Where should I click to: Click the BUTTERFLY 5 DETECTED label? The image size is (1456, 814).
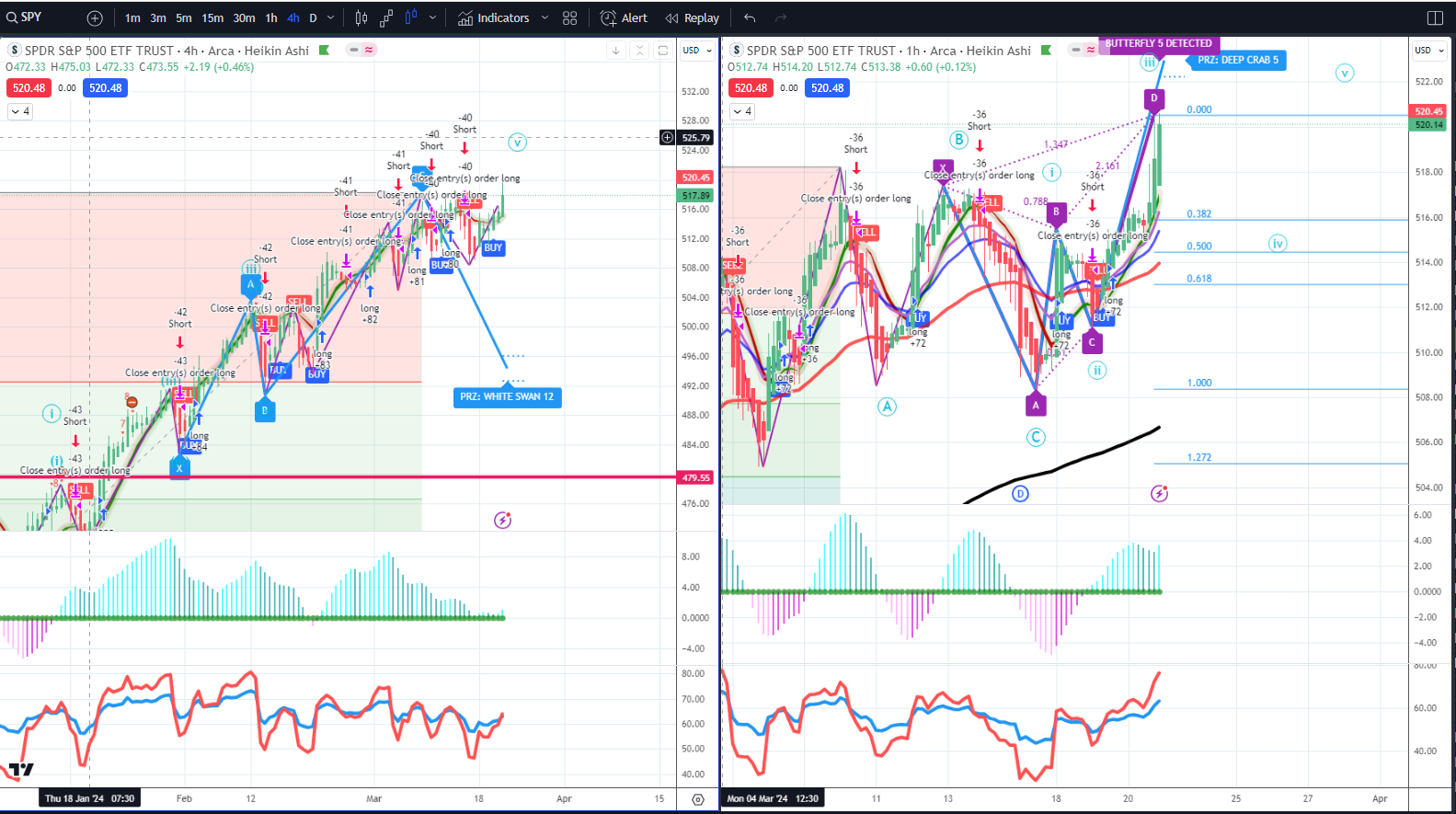pos(1158,44)
